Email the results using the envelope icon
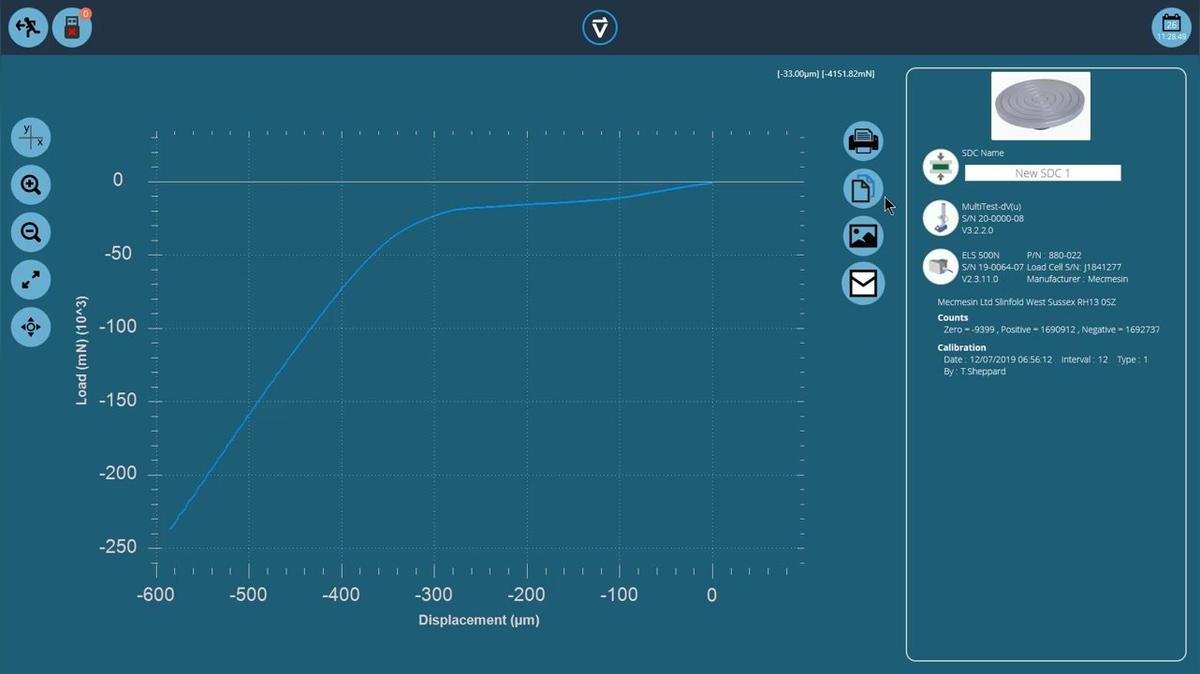The width and height of the screenshot is (1200, 674). click(863, 284)
